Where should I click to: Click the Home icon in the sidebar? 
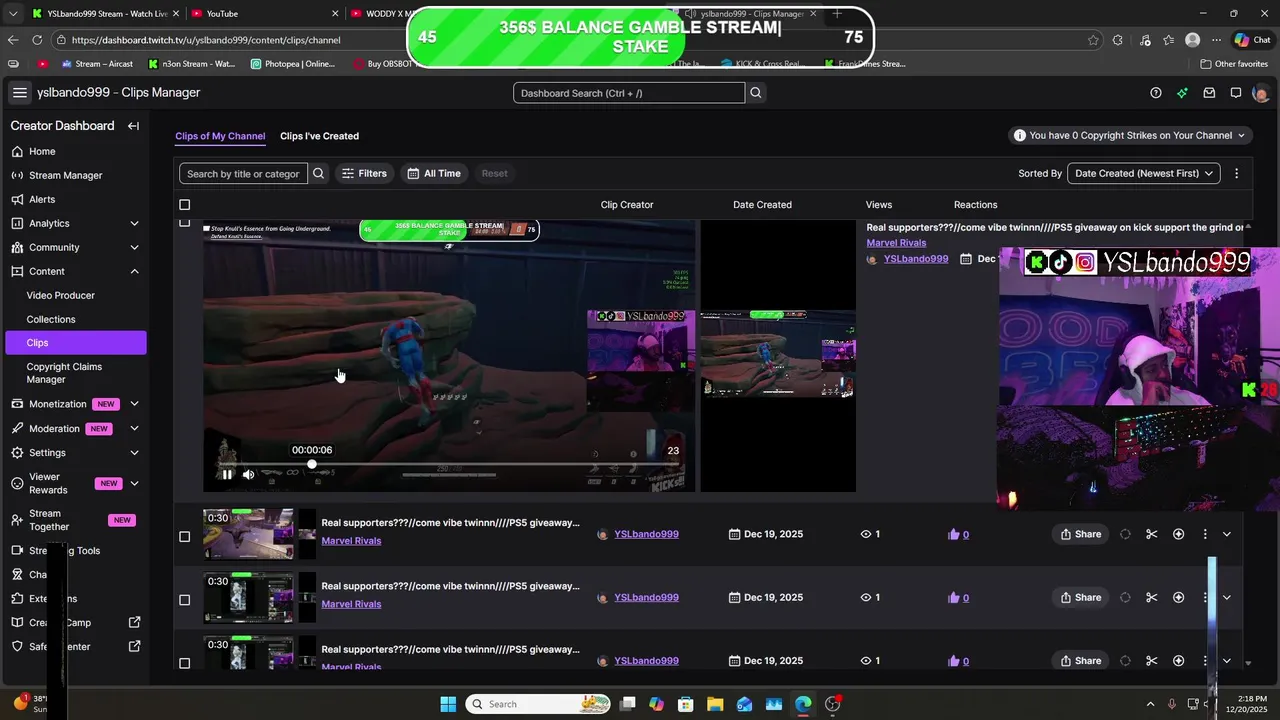18,152
